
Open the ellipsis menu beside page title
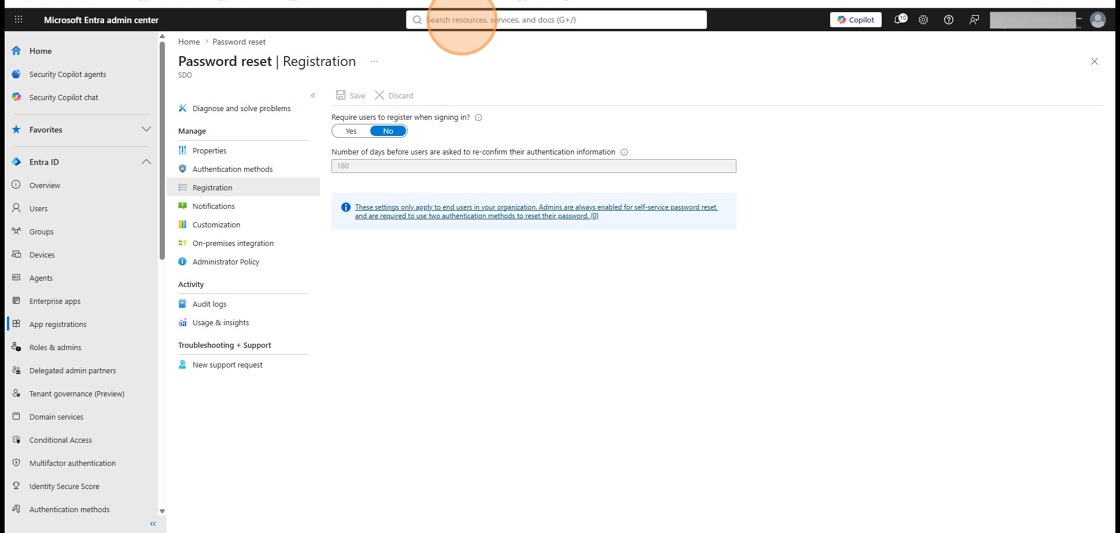pos(374,61)
